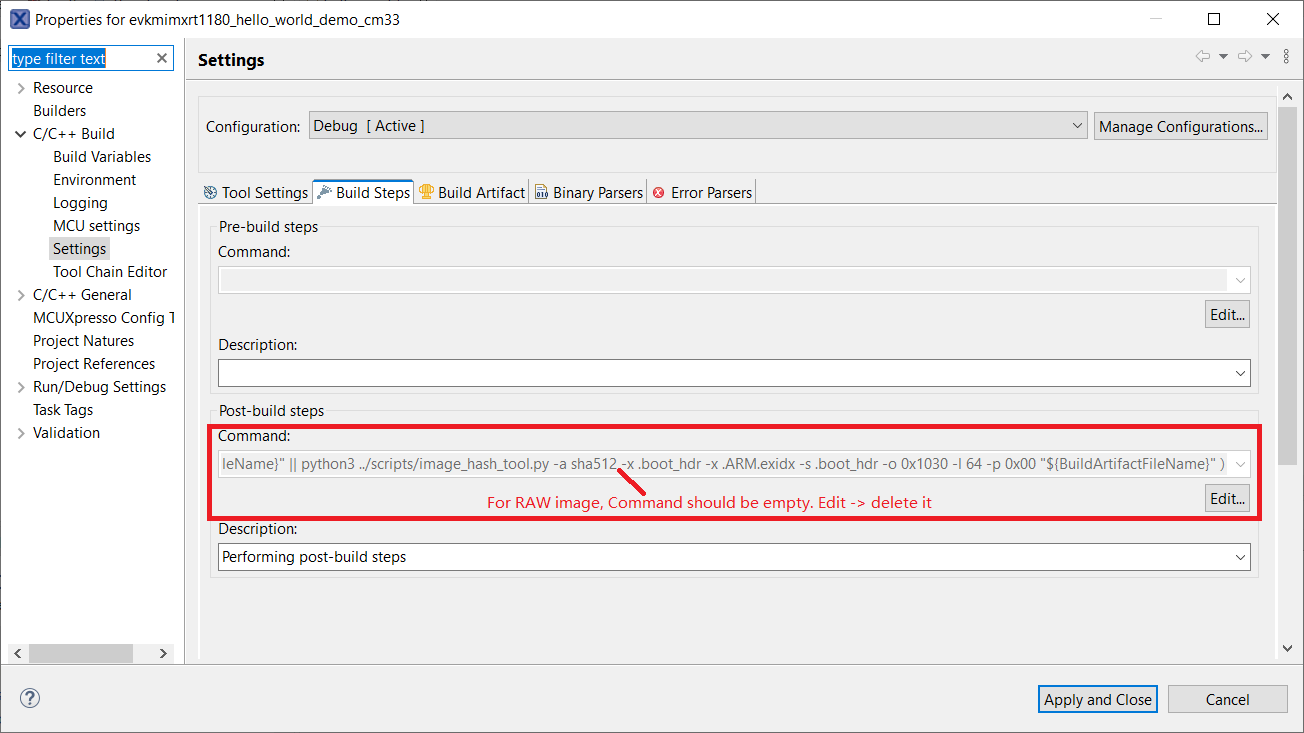Click the forward navigation arrow icon
This screenshot has width=1304, height=733.
tap(1245, 57)
